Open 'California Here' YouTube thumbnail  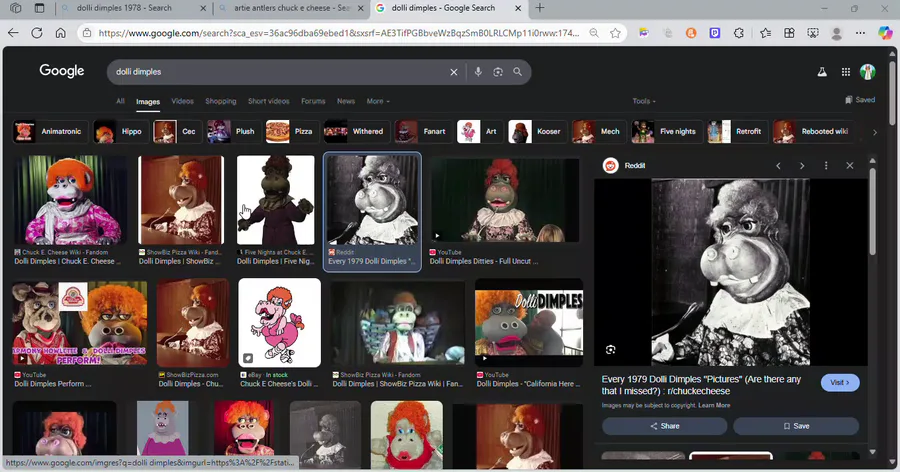pos(529,323)
